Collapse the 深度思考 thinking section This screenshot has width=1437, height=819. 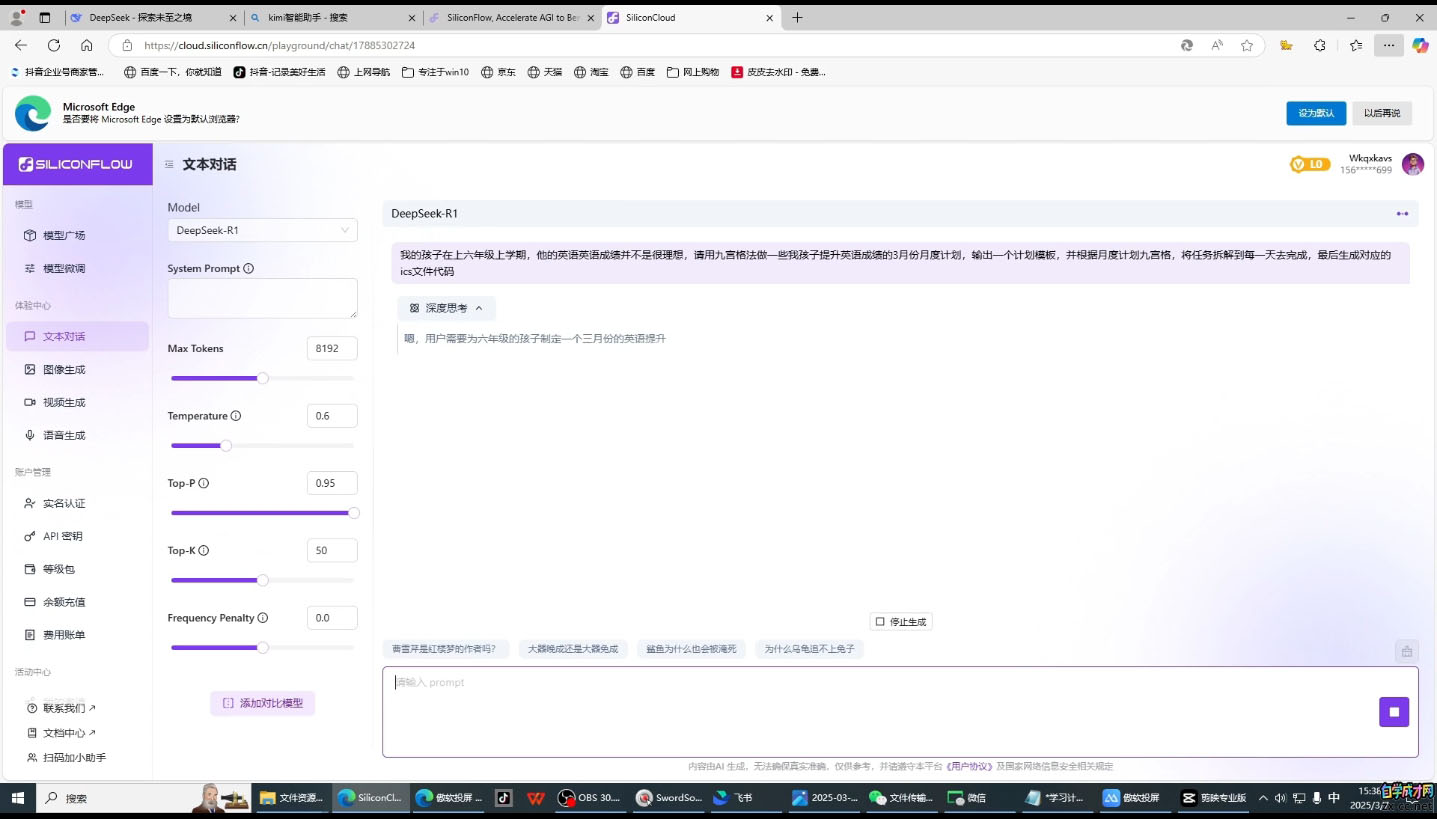[x=446, y=308]
